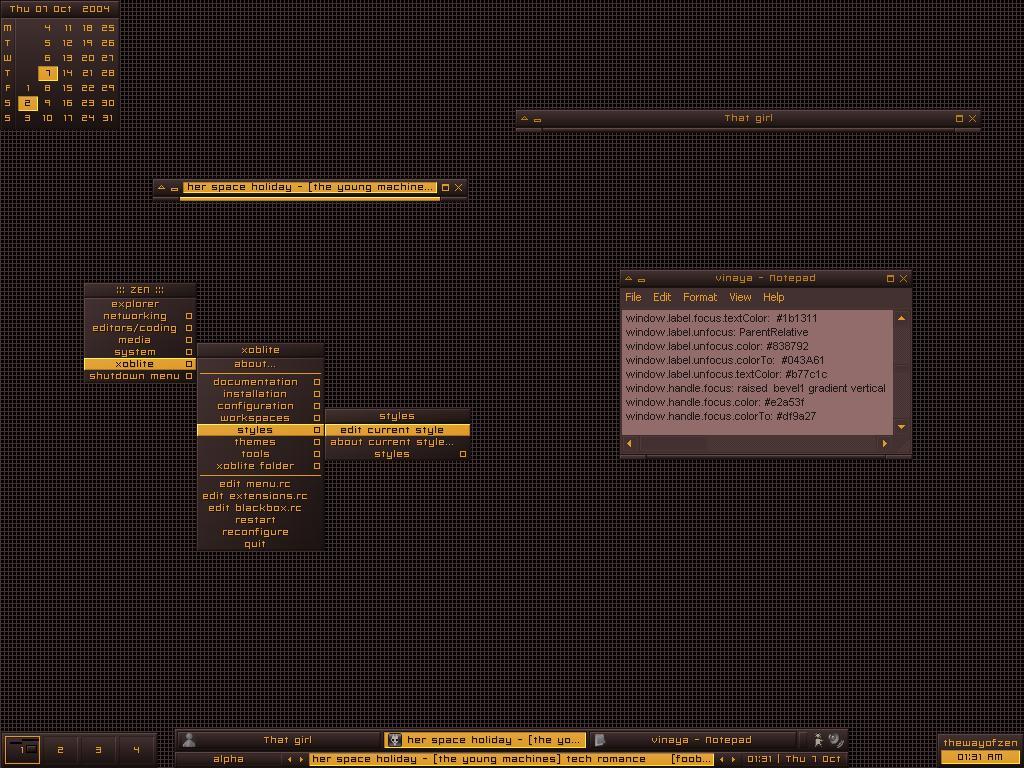Screen dimensions: 1024x768
Task: Click the triangle button on the Notepad title bar
Action: pos(628,278)
